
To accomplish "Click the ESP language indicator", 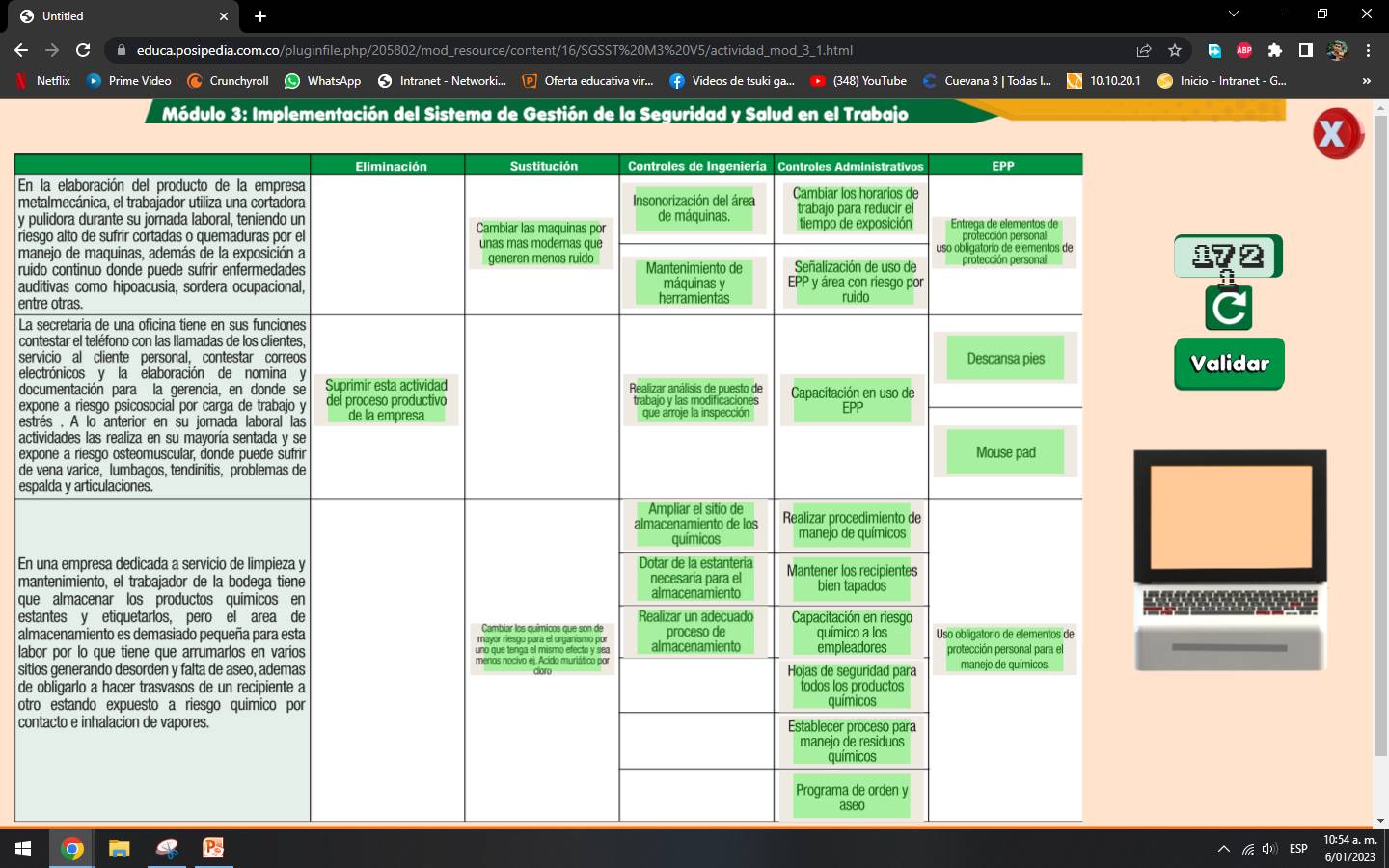I will pyautogui.click(x=1298, y=849).
